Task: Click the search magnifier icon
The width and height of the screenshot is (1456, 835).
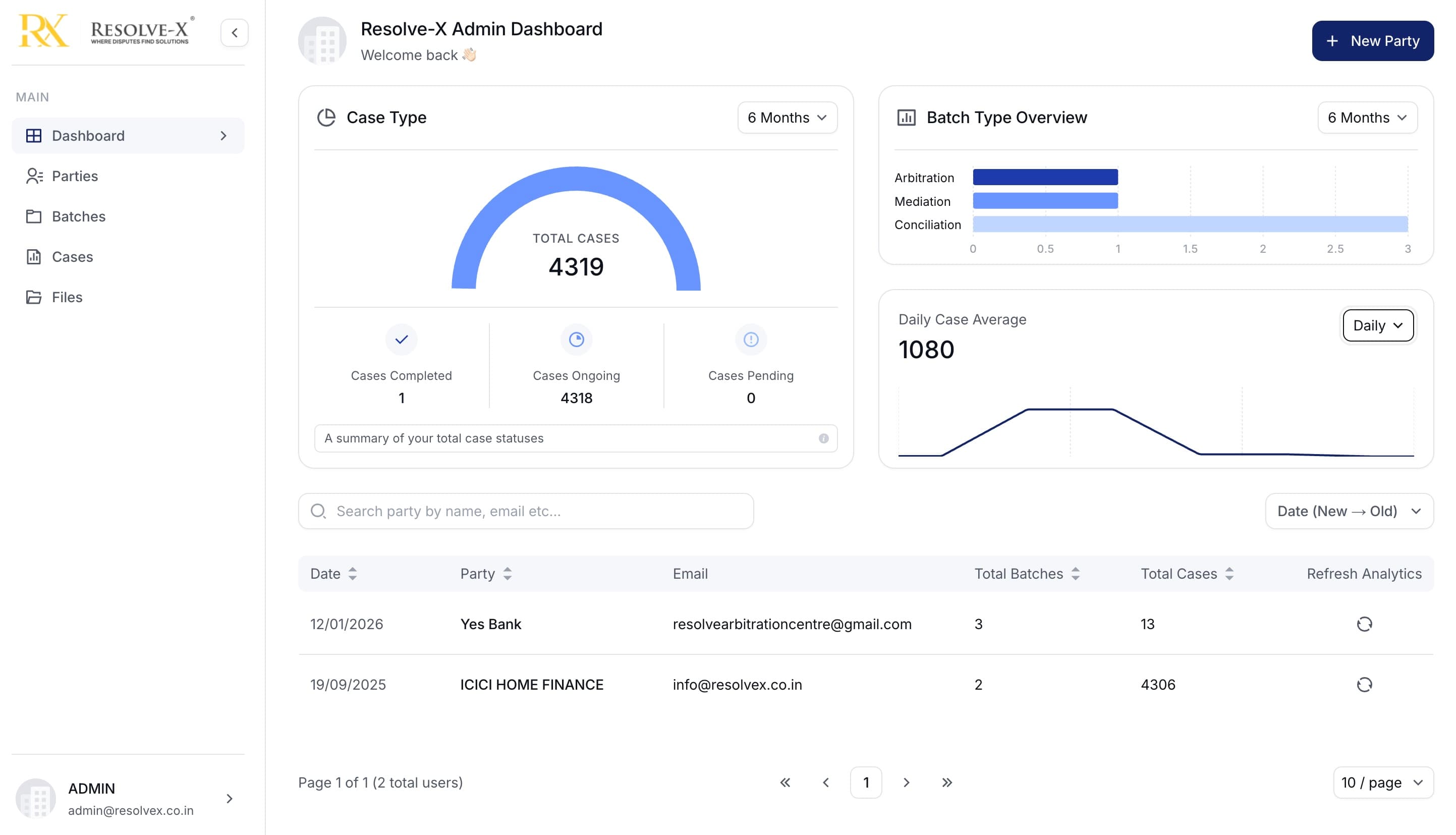Action: click(318, 511)
